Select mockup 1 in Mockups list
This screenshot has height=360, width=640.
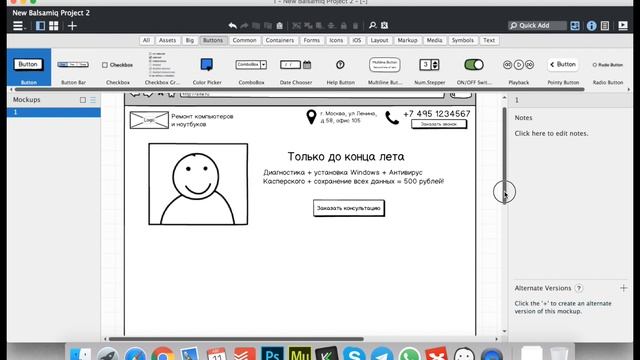pyautogui.click(x=53, y=112)
